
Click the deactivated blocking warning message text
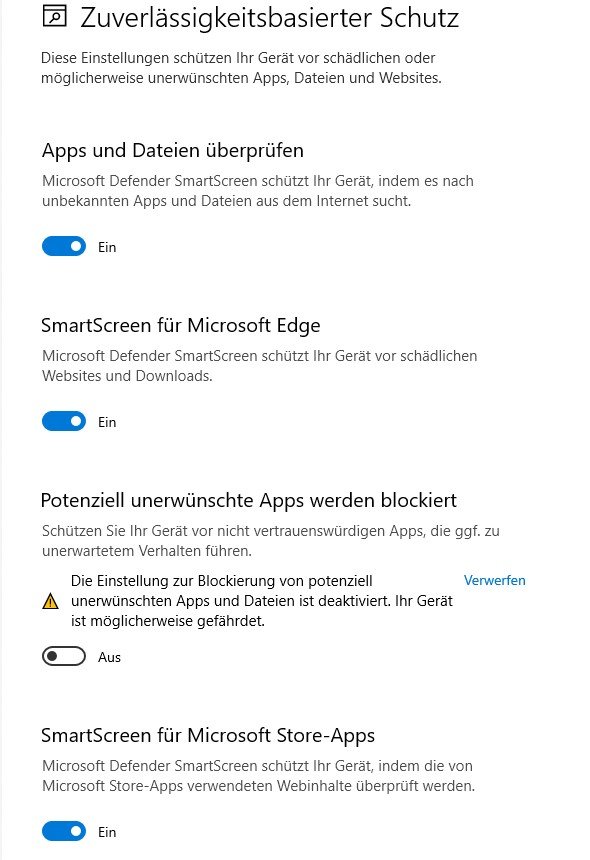[x=262, y=601]
